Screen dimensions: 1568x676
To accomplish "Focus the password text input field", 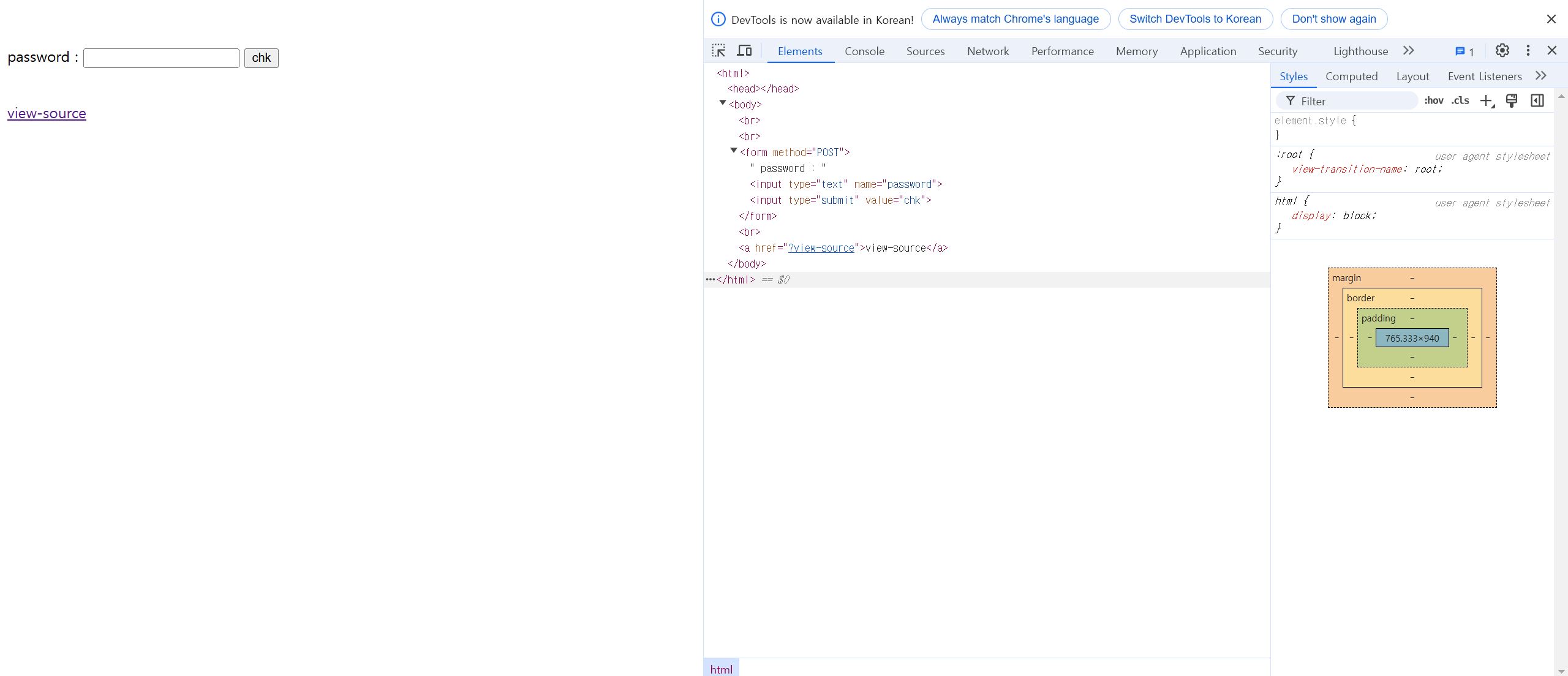I will [161, 58].
